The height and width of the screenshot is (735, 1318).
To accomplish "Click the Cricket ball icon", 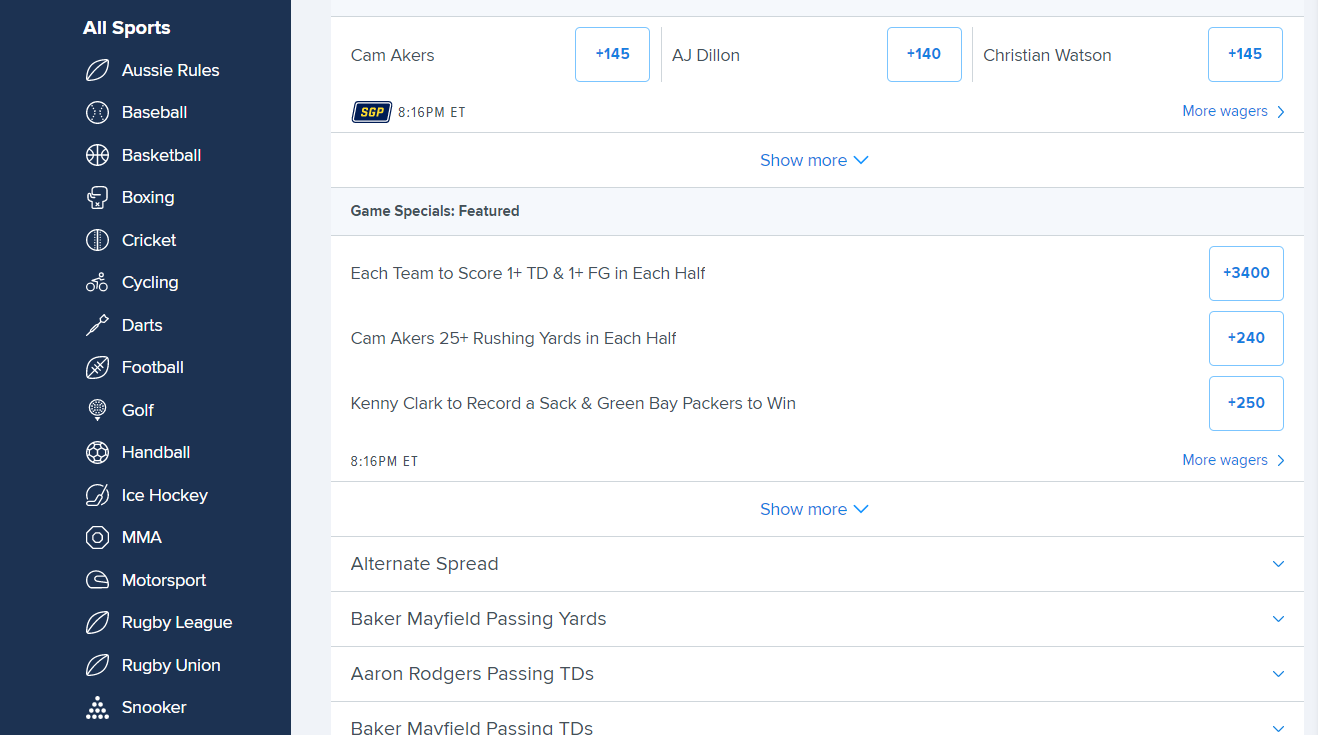I will pyautogui.click(x=97, y=240).
